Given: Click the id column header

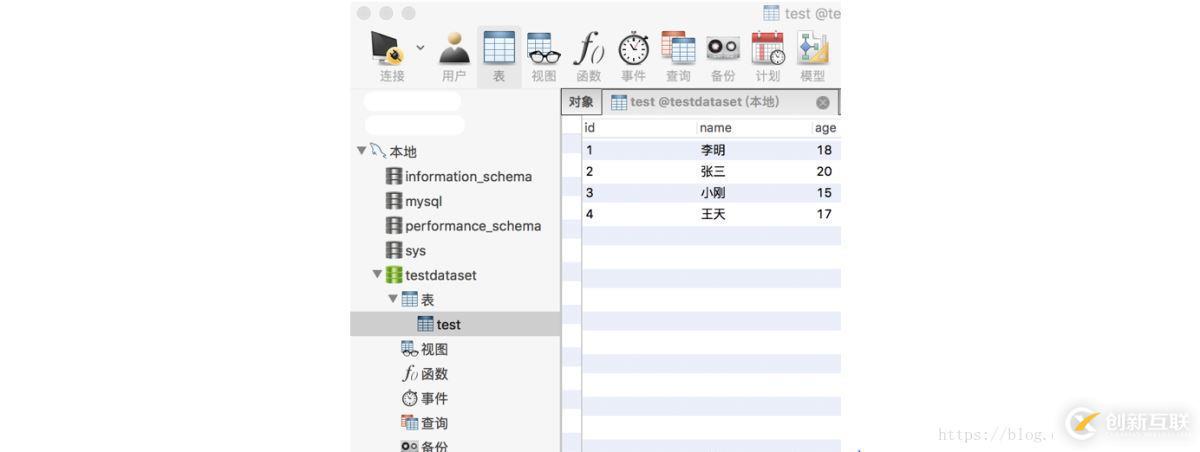Looking at the screenshot, I should [x=638, y=128].
